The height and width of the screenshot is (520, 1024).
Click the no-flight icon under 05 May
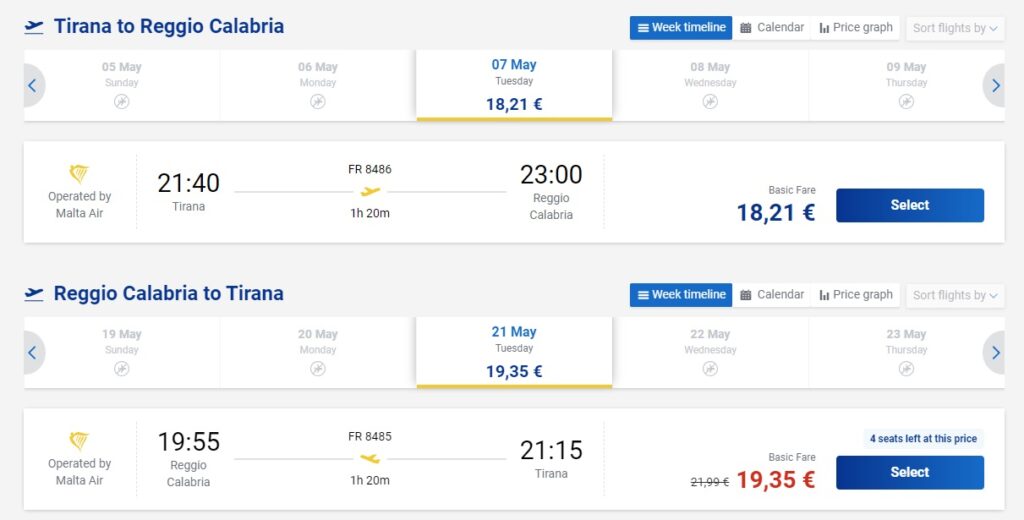pyautogui.click(x=122, y=101)
